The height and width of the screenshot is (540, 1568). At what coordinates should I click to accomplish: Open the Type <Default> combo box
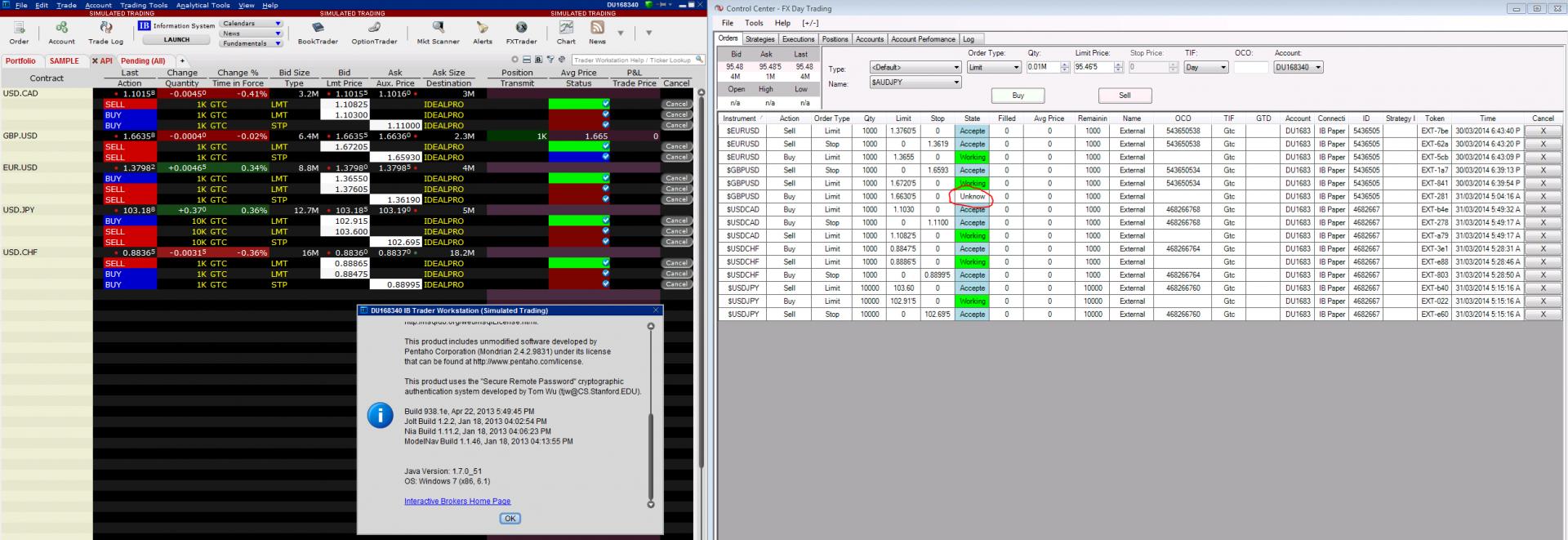915,67
